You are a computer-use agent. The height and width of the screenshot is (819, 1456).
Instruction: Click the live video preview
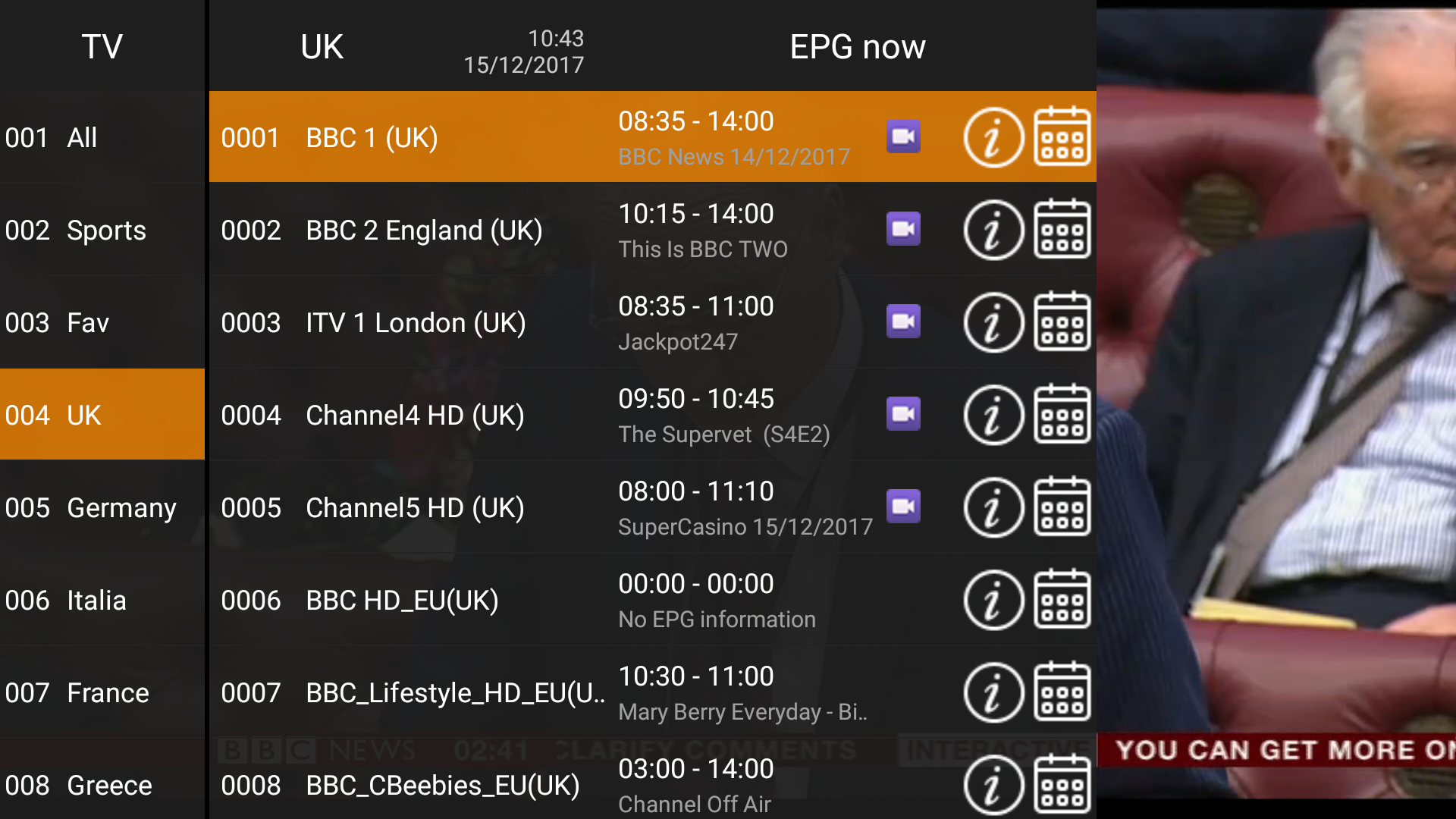point(1276,409)
